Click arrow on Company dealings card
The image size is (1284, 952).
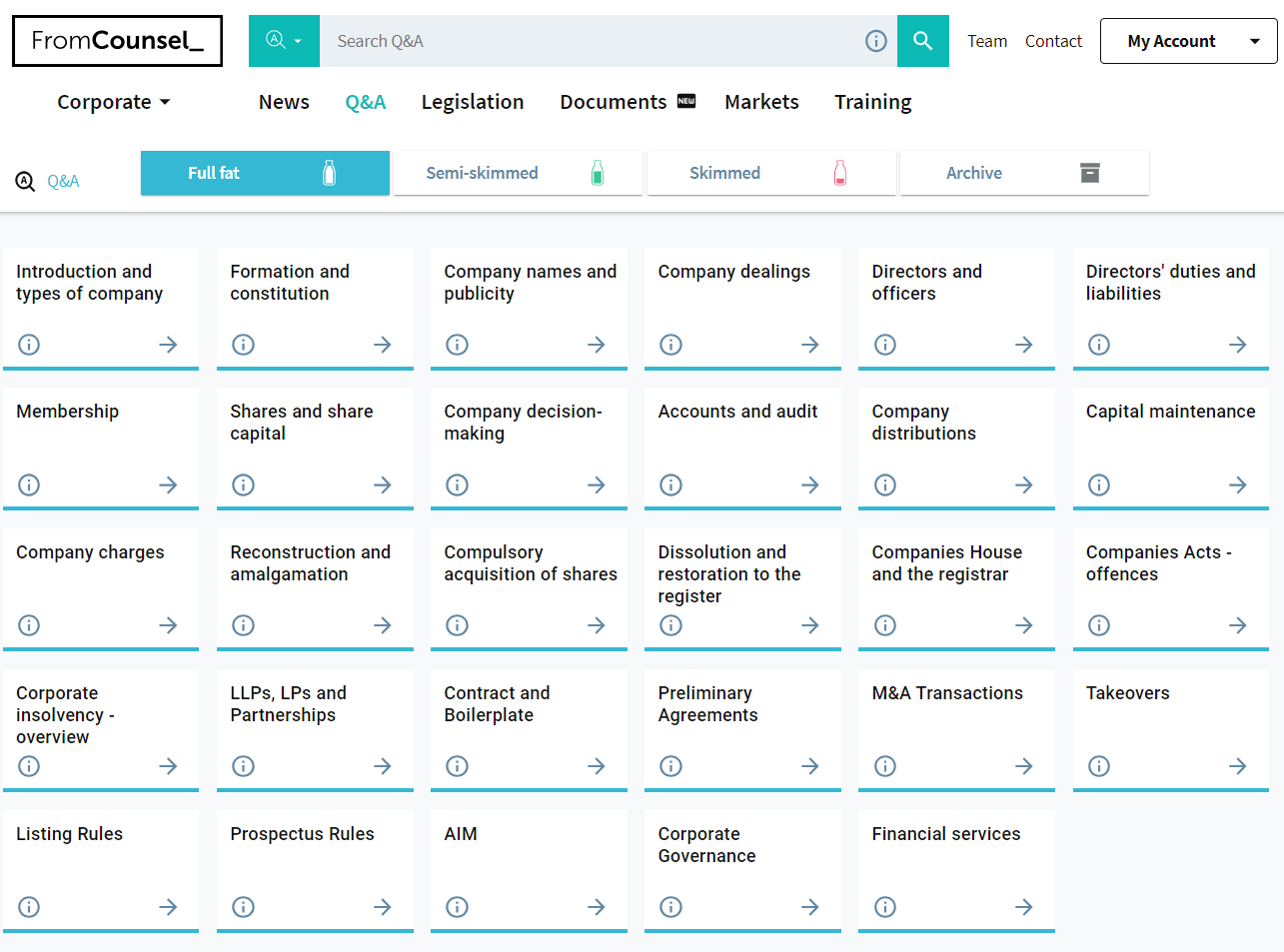click(x=809, y=345)
